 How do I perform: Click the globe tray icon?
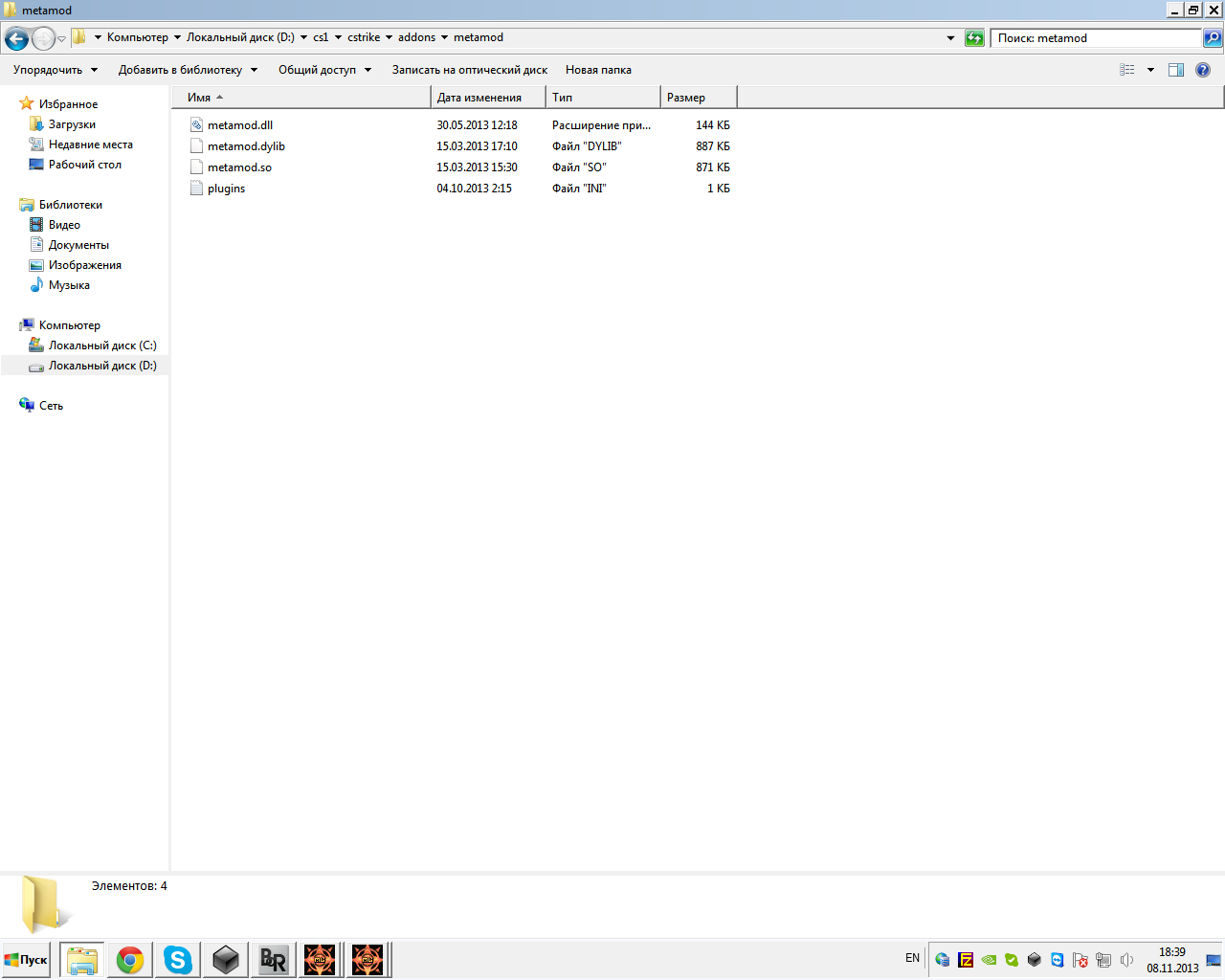click(x=943, y=960)
